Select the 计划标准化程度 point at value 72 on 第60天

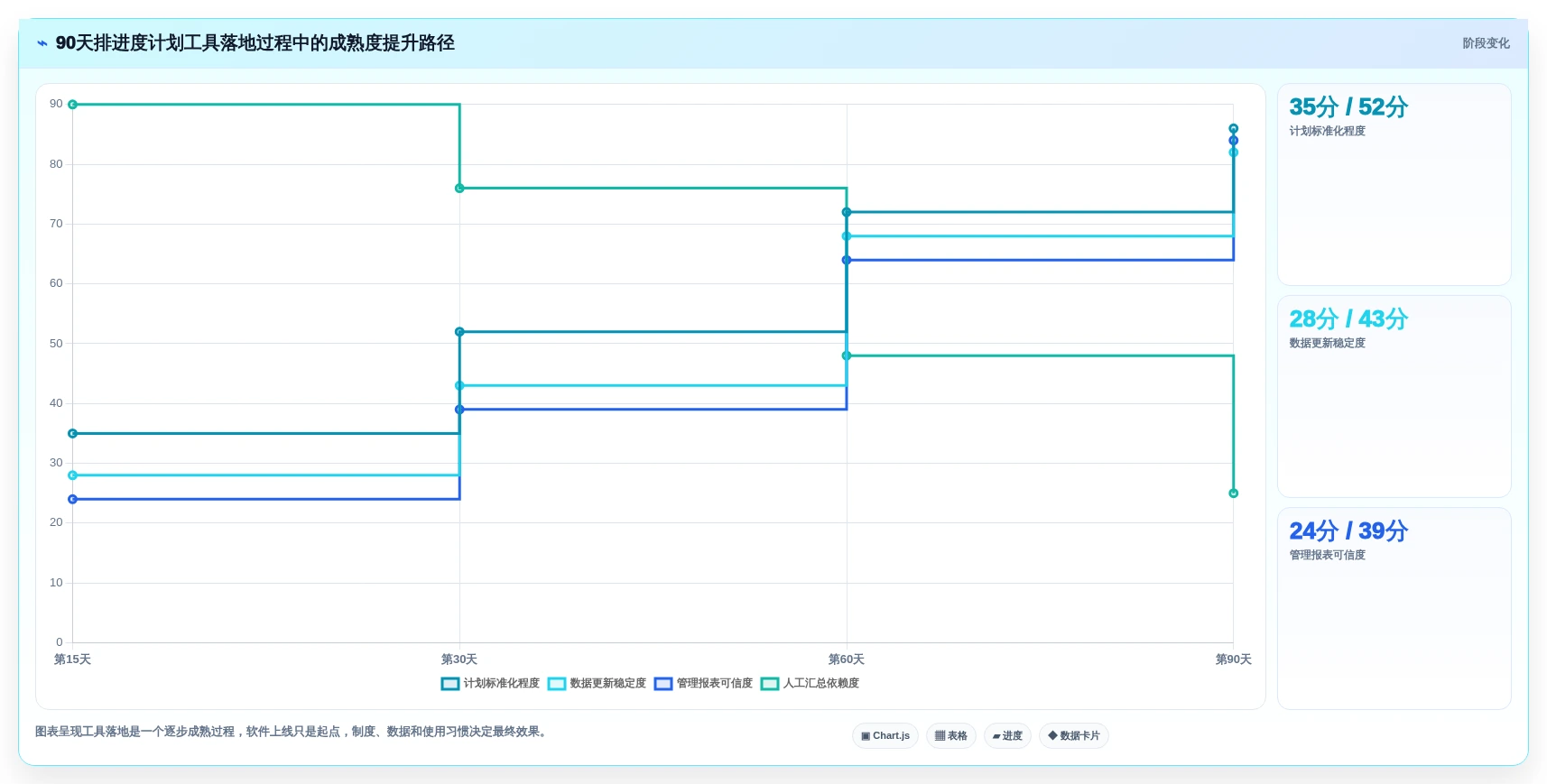pos(847,212)
